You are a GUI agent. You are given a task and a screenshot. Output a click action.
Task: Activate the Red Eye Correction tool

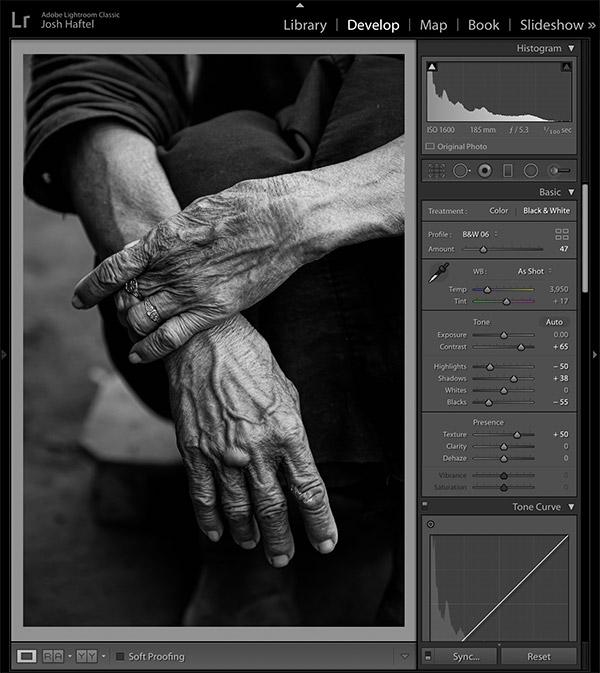point(485,171)
